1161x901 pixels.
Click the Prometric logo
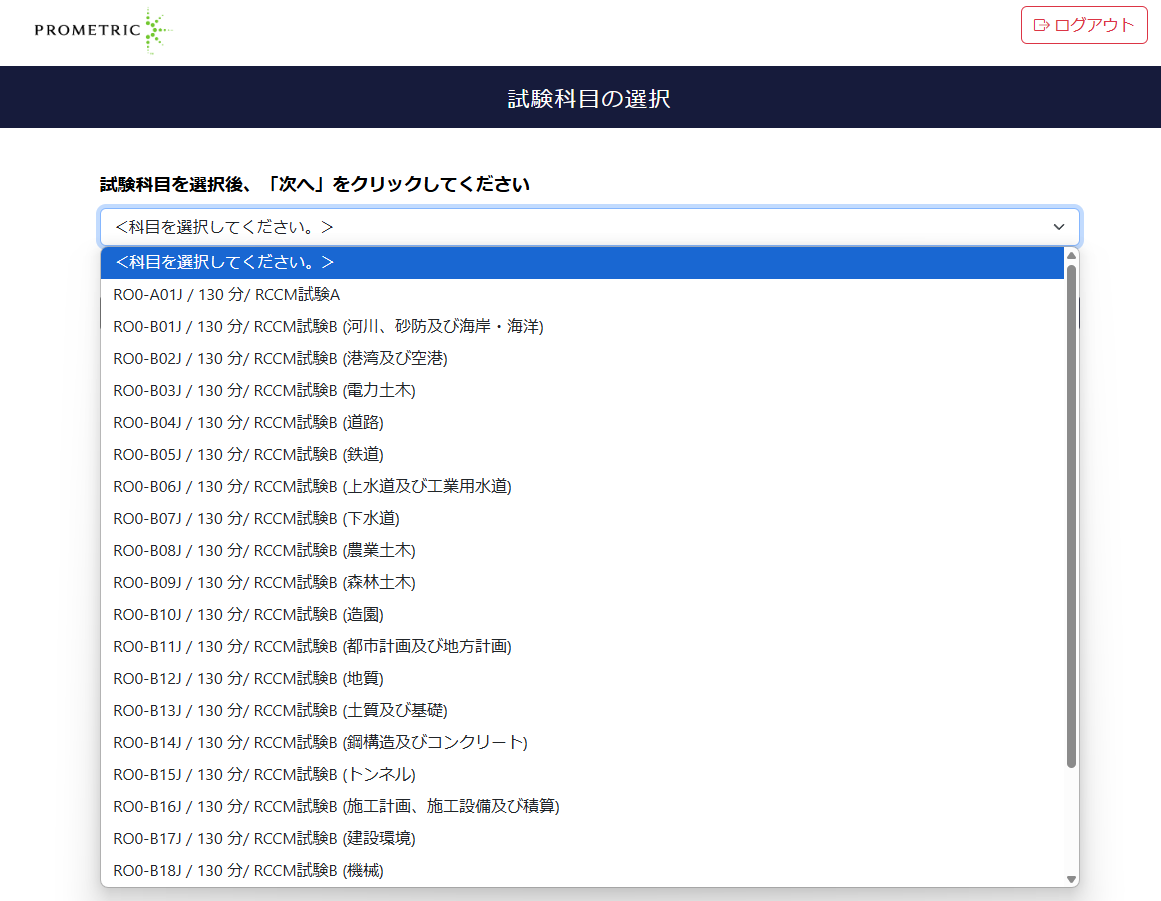(x=103, y=30)
